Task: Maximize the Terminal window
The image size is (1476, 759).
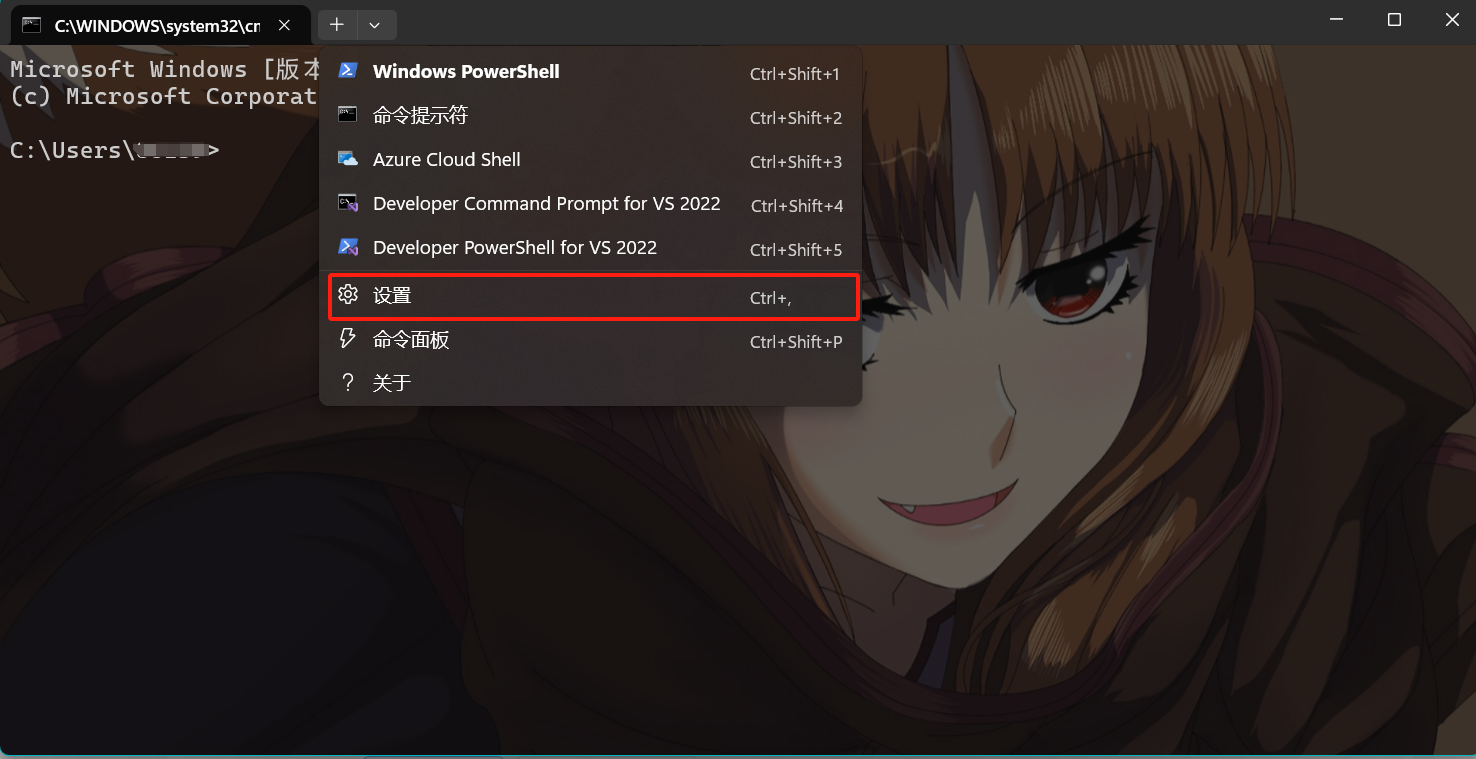Action: pyautogui.click(x=1394, y=20)
